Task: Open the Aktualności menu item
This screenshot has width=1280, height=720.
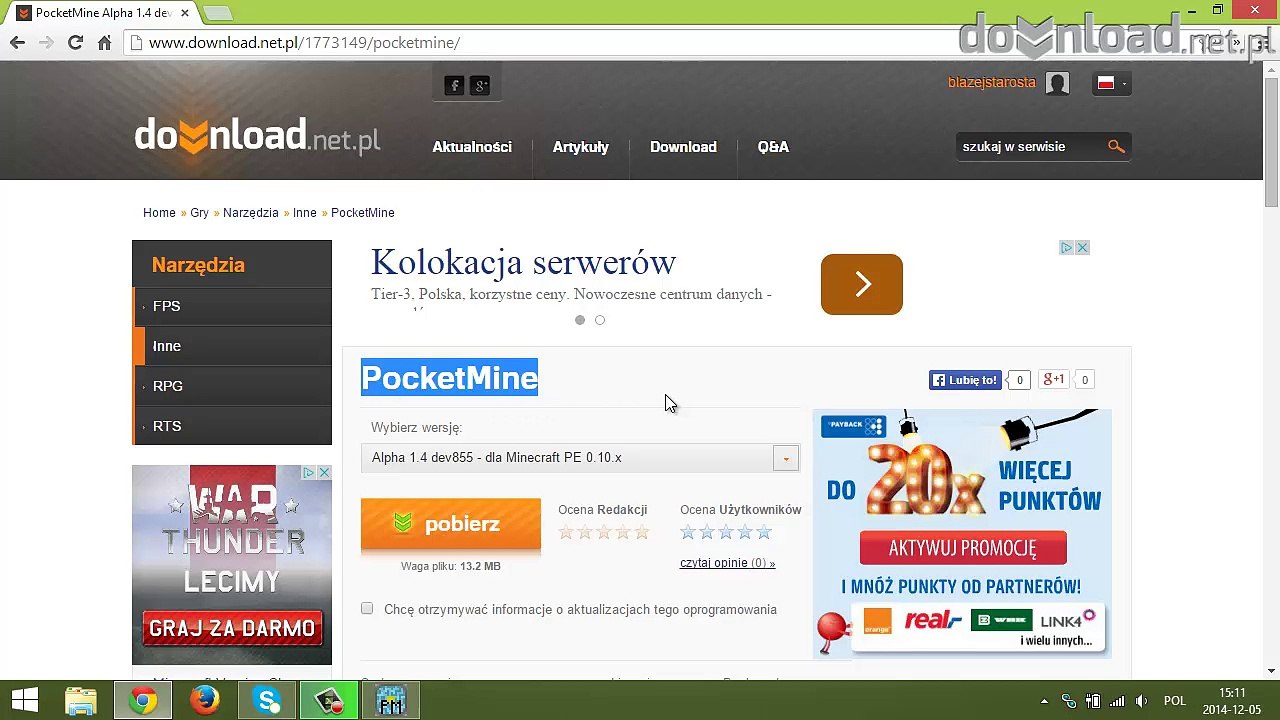Action: tap(472, 147)
